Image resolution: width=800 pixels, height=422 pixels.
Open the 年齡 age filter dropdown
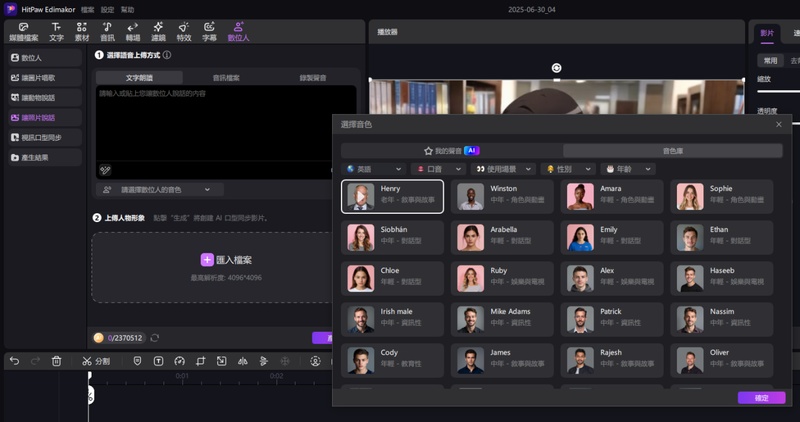point(629,169)
